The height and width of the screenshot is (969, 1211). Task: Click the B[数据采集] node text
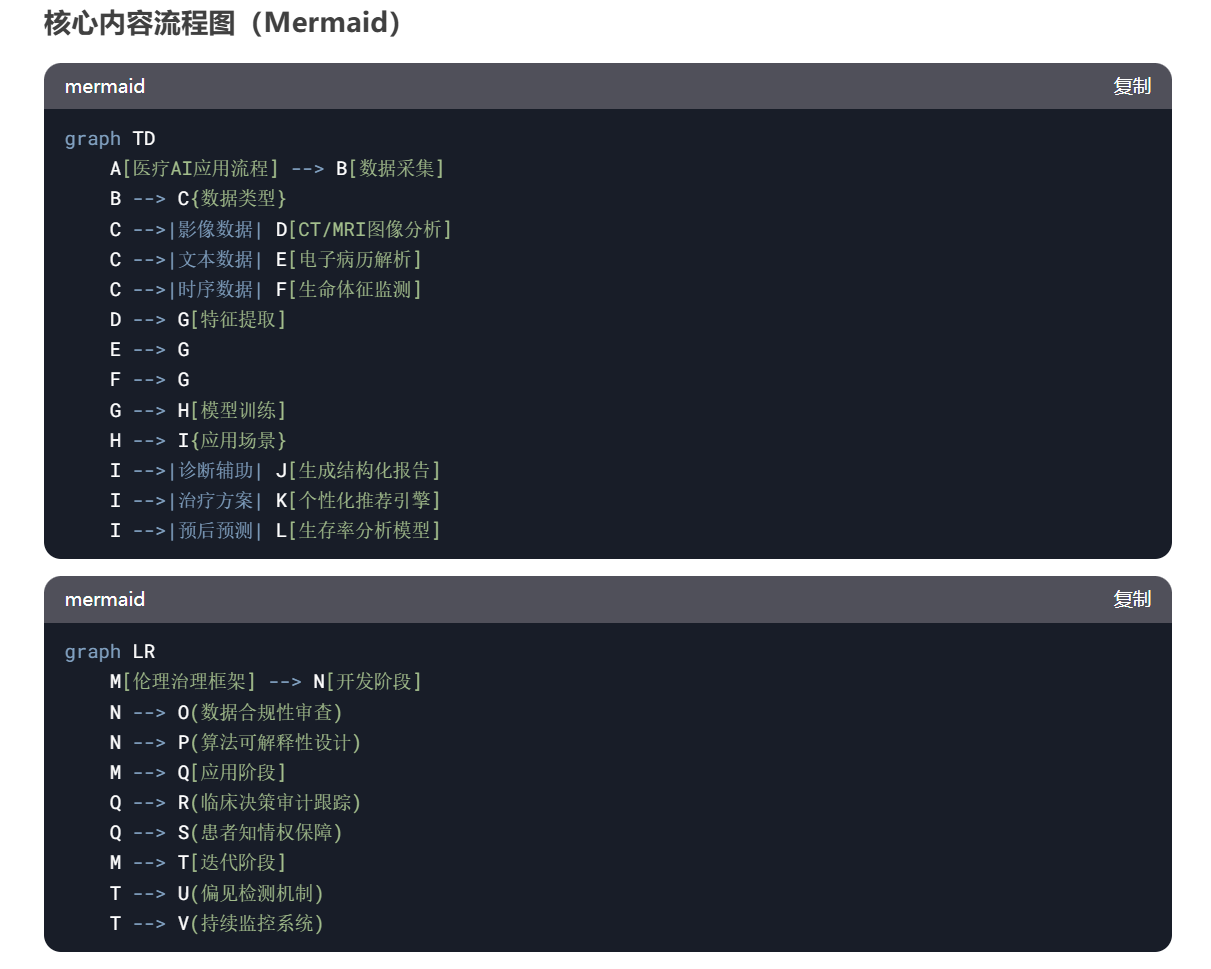point(390,169)
